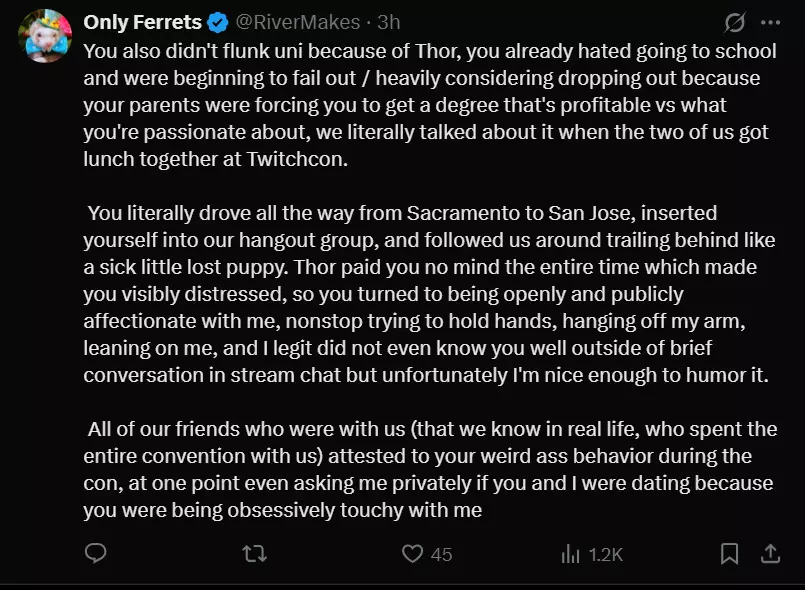Open the post via the 3h timestamp
Viewport: 805px width, 590px height.
[389, 22]
